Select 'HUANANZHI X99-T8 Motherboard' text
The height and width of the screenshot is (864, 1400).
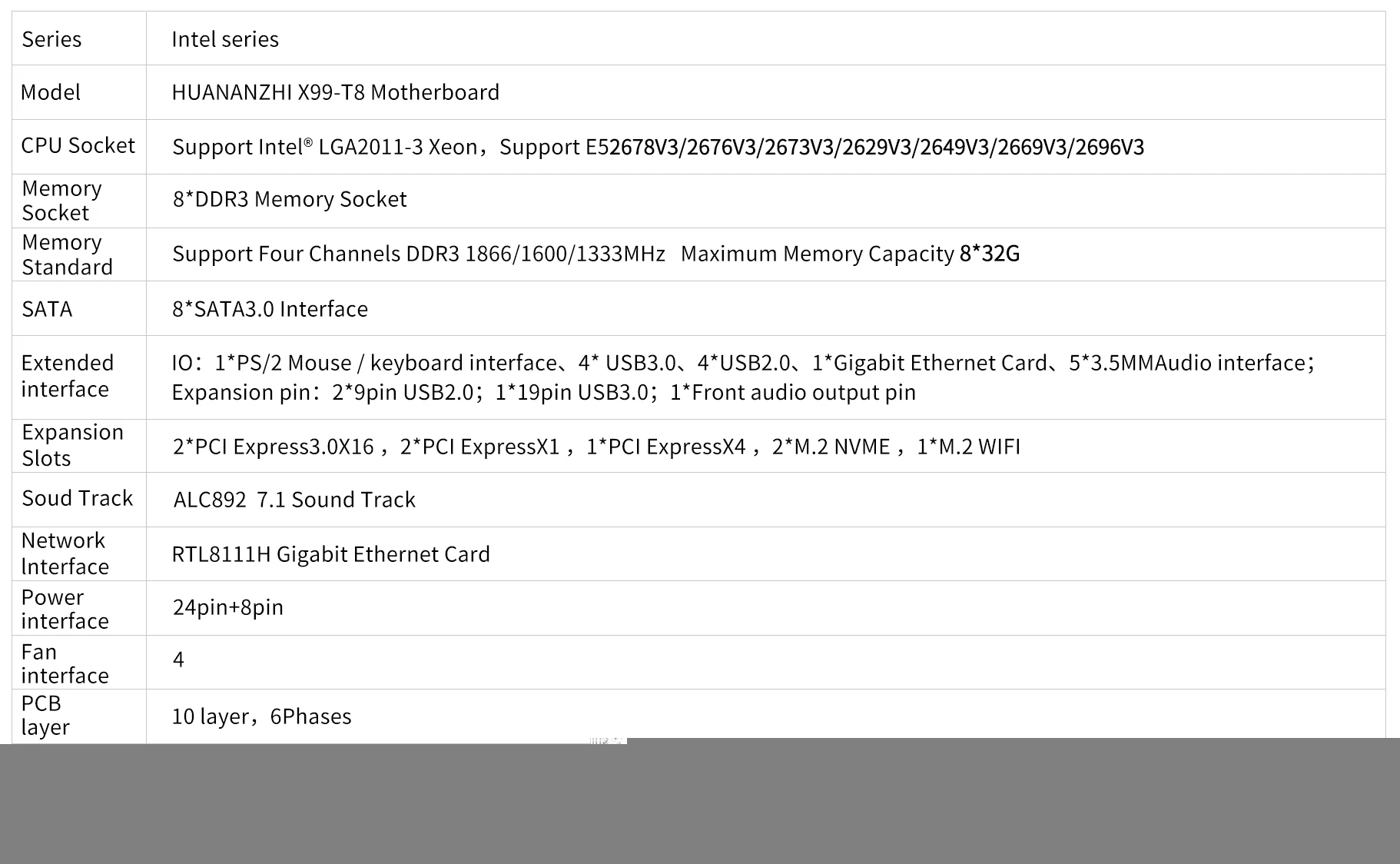[x=336, y=92]
